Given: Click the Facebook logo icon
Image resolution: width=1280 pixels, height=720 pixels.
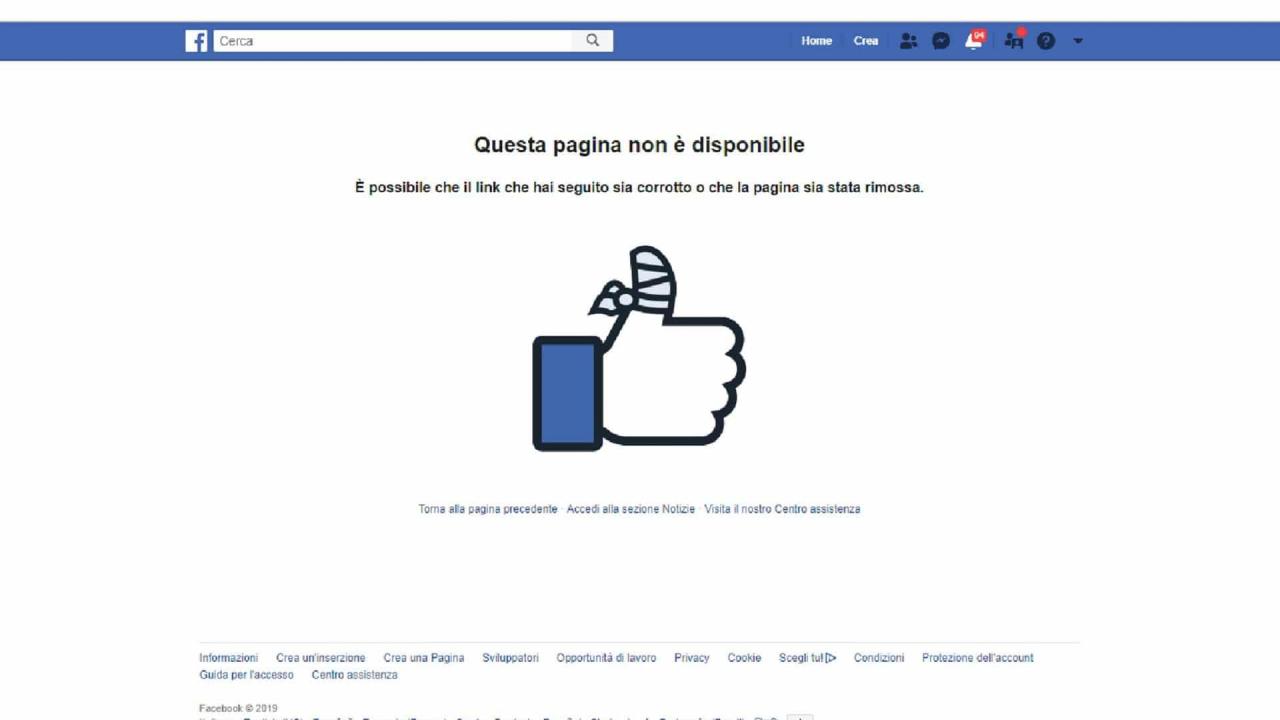Looking at the screenshot, I should (197, 41).
